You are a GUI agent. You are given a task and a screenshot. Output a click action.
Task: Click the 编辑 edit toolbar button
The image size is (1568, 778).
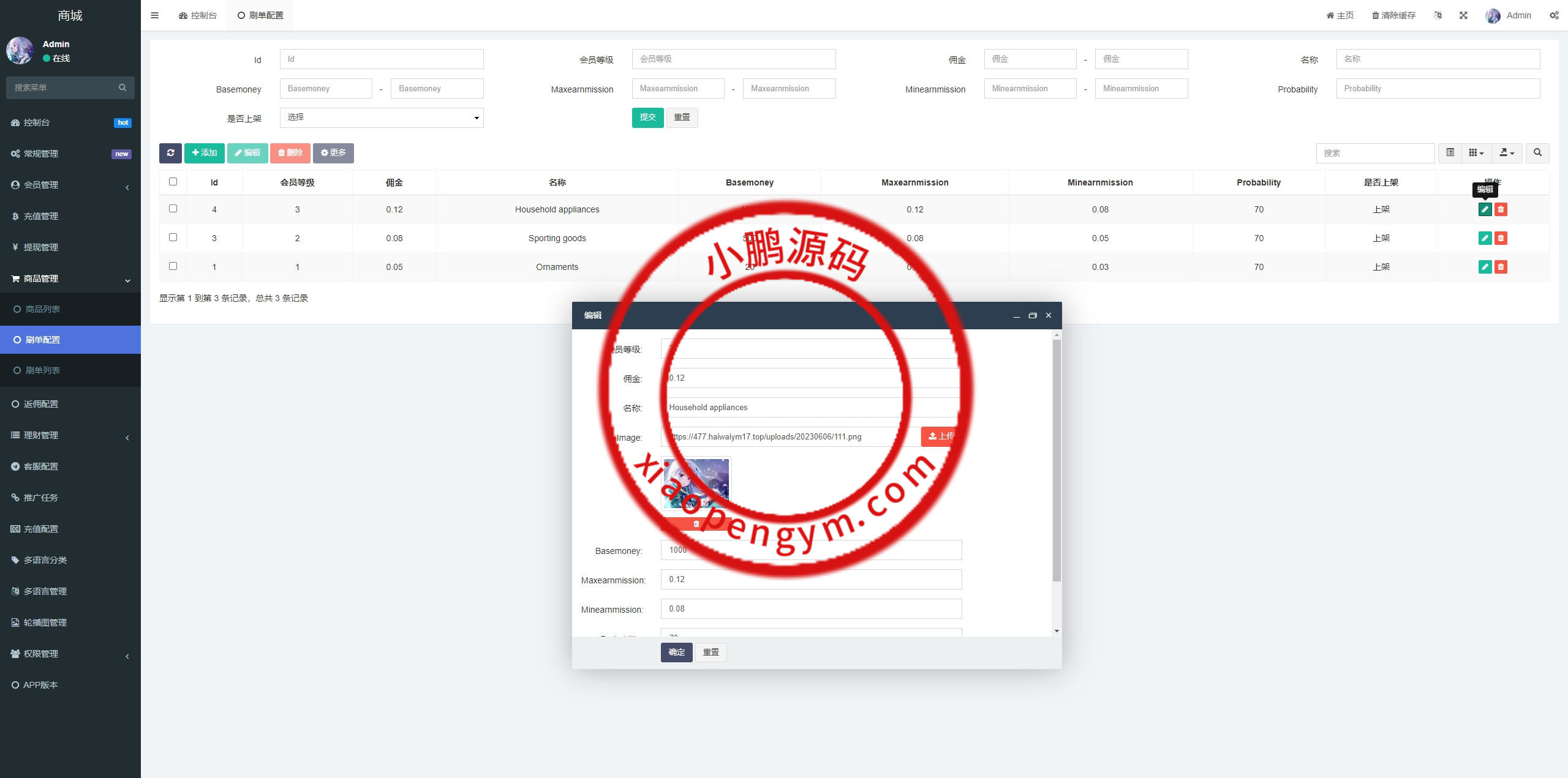pyautogui.click(x=247, y=153)
